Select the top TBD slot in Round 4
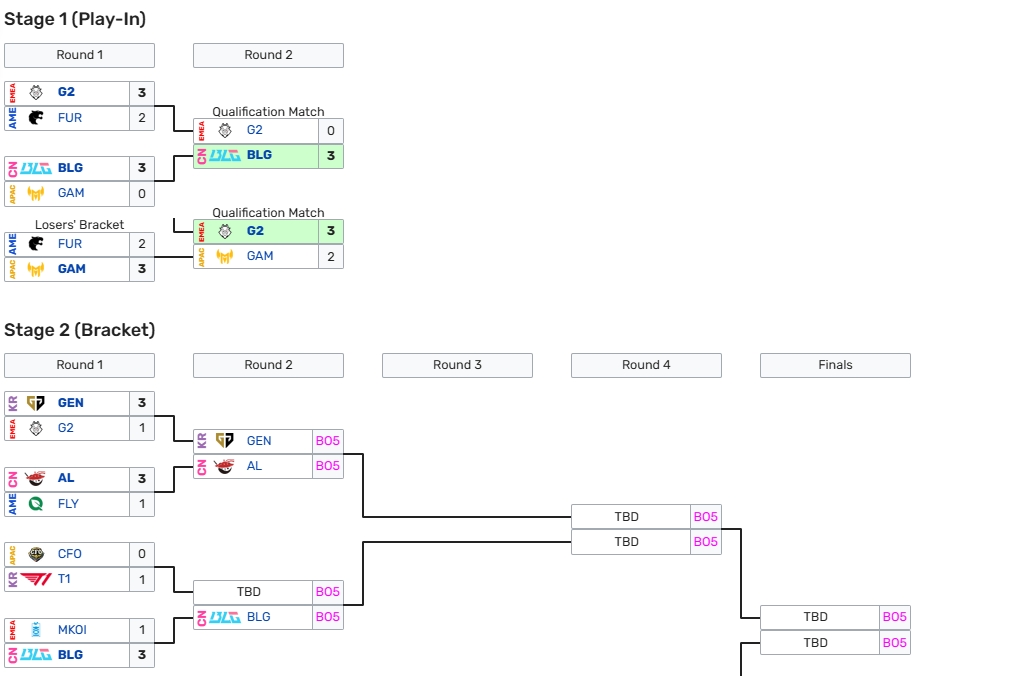The width and height of the screenshot is (1015, 676). 627,517
